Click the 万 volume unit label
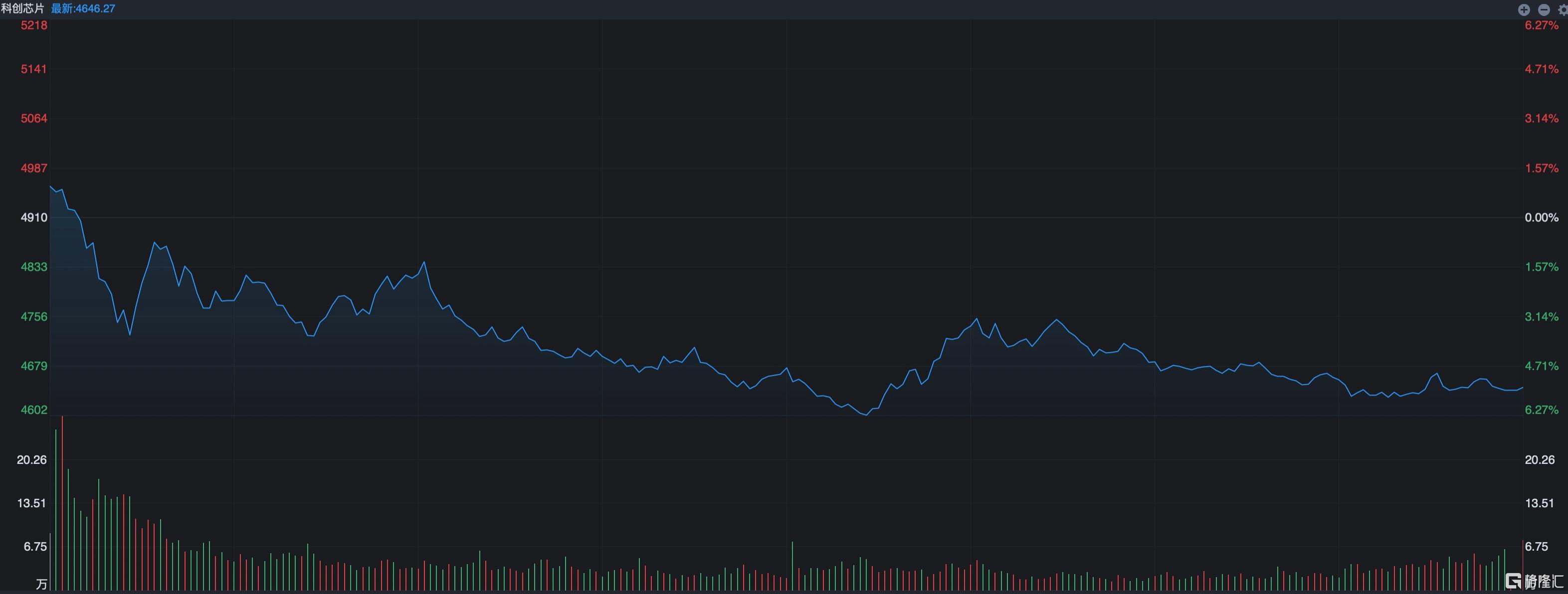This screenshot has height=594, width=1568. pos(41,584)
